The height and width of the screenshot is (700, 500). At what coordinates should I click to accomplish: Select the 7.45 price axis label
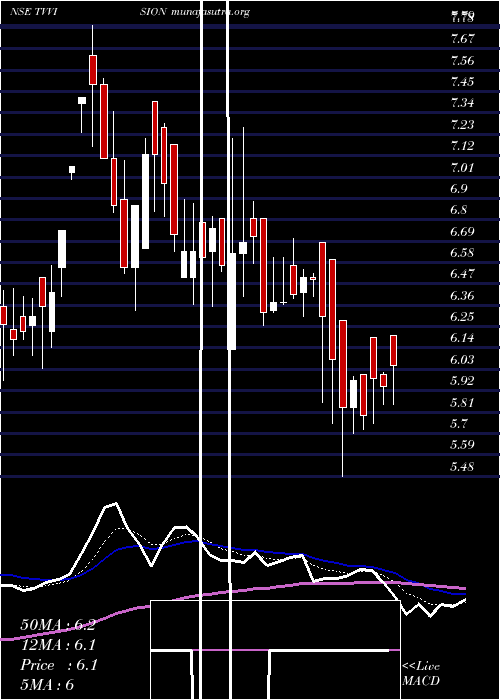tap(462, 81)
